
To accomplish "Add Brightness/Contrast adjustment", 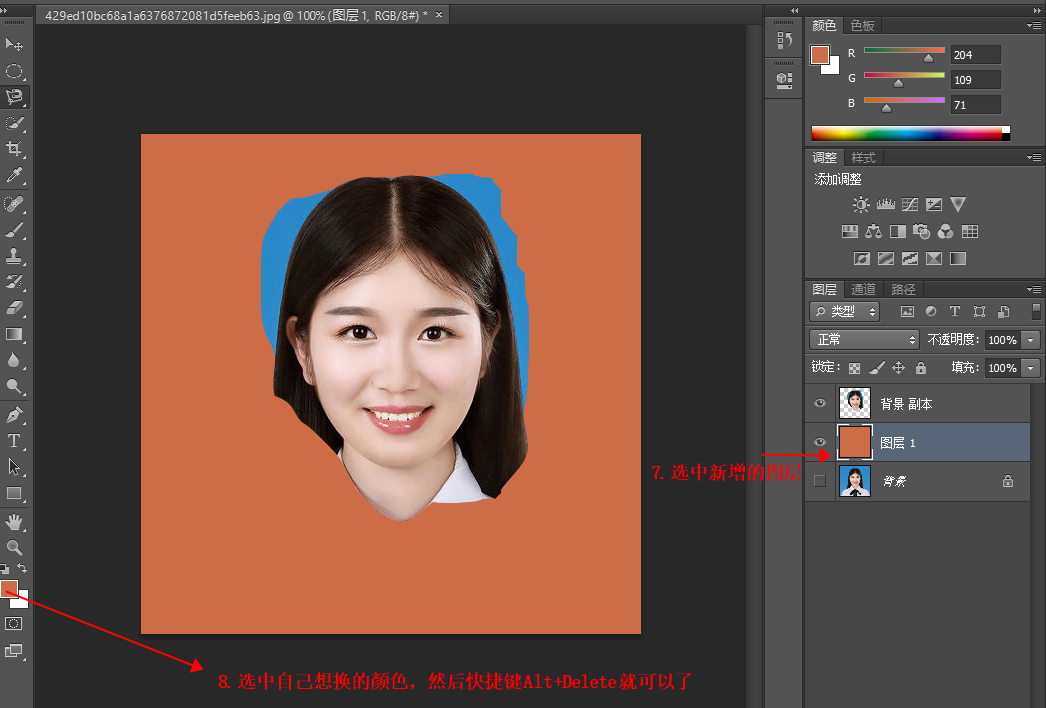I will tap(861, 204).
